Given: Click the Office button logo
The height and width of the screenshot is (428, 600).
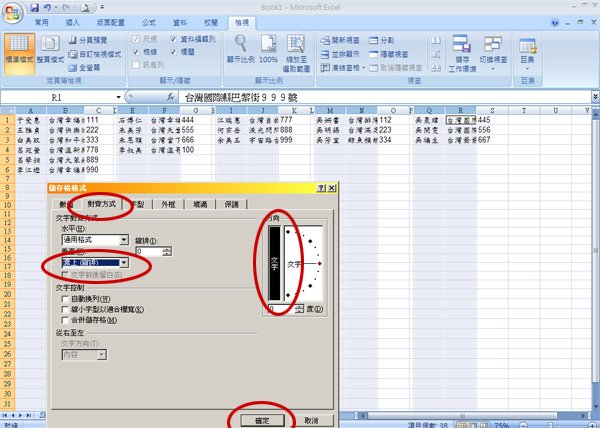Looking at the screenshot, I should coord(12,12).
